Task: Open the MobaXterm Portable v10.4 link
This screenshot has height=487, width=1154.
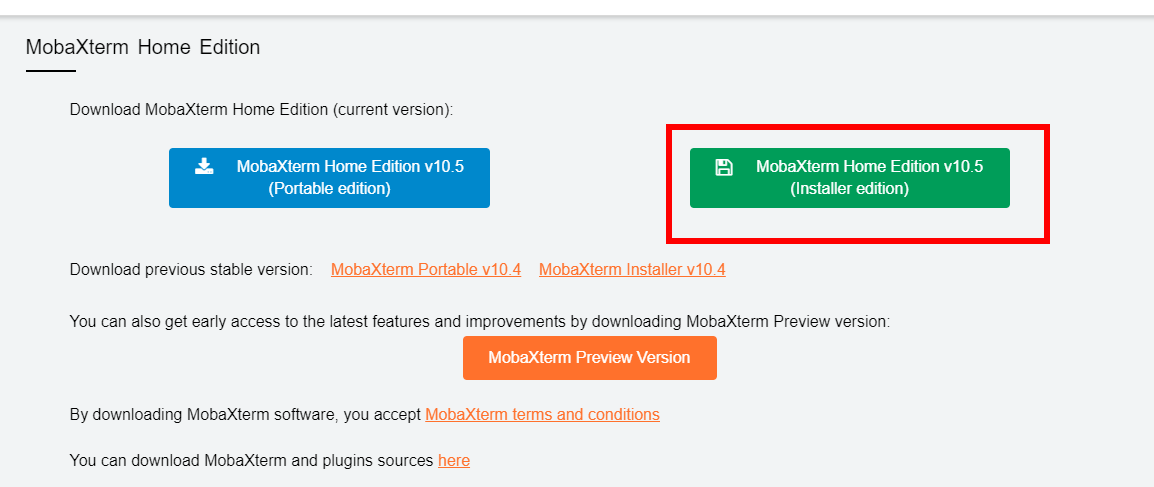Action: (x=426, y=270)
